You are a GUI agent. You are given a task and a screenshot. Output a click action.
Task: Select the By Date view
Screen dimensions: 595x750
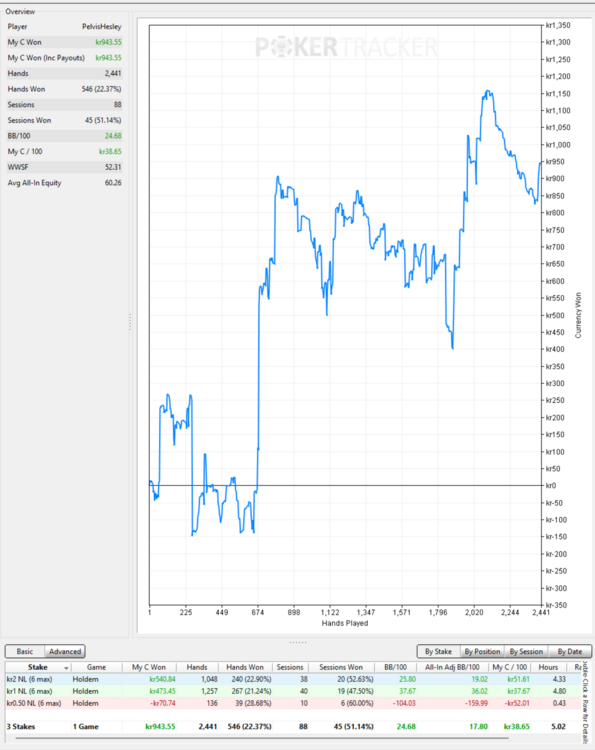(570, 651)
